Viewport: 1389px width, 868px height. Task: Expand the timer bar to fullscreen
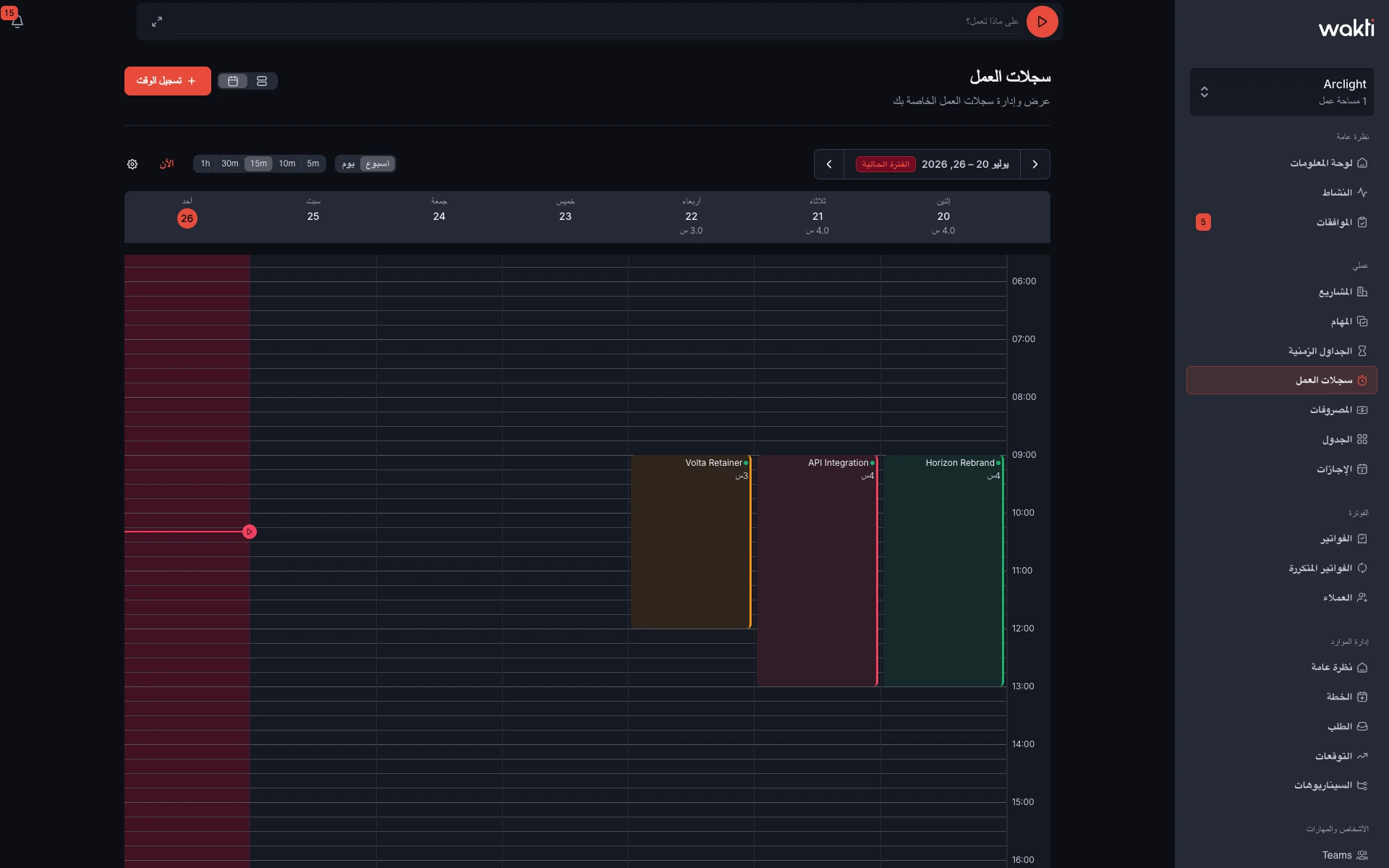point(157,22)
